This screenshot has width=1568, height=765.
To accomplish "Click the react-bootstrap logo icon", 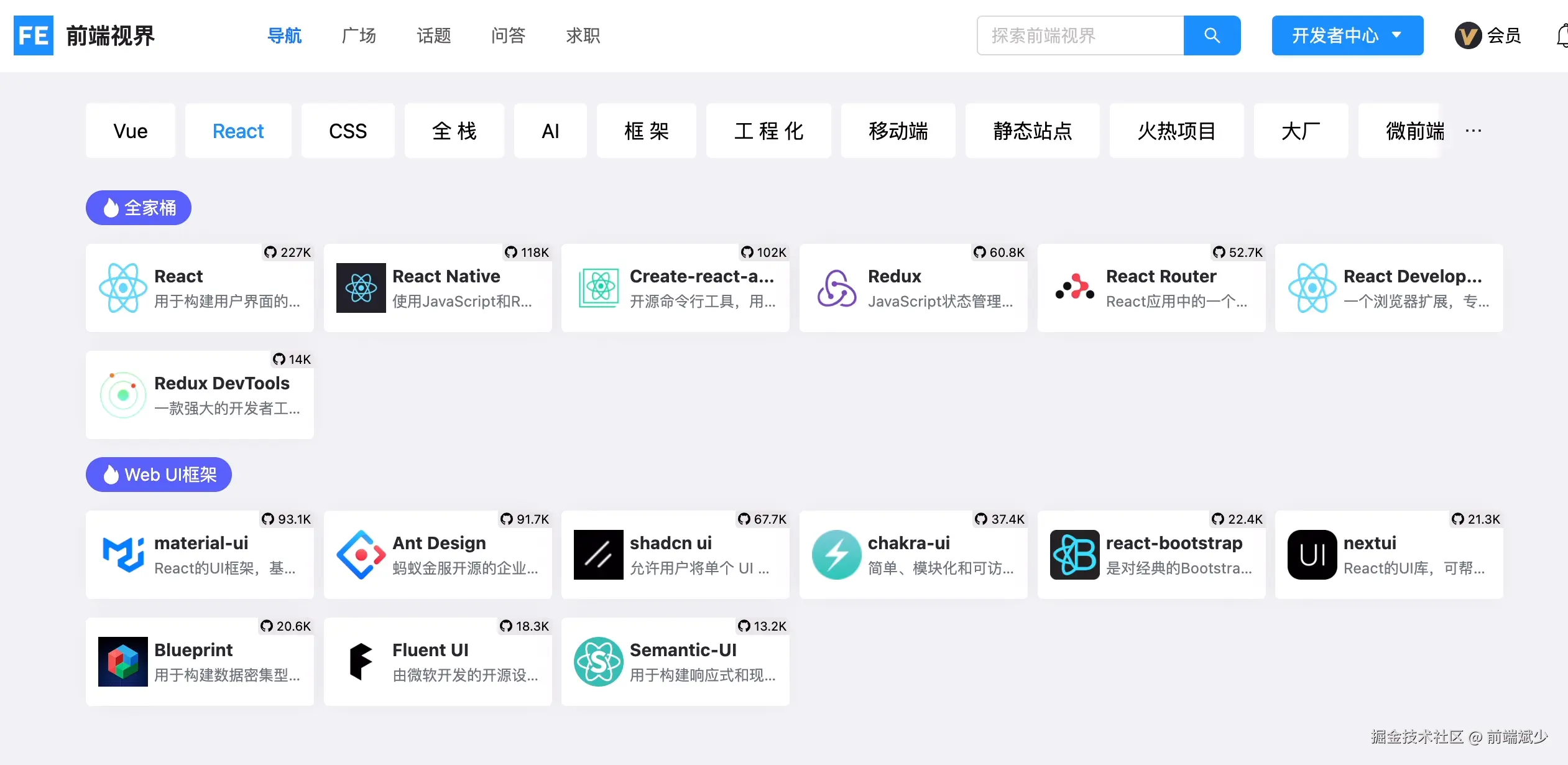I will [1075, 555].
